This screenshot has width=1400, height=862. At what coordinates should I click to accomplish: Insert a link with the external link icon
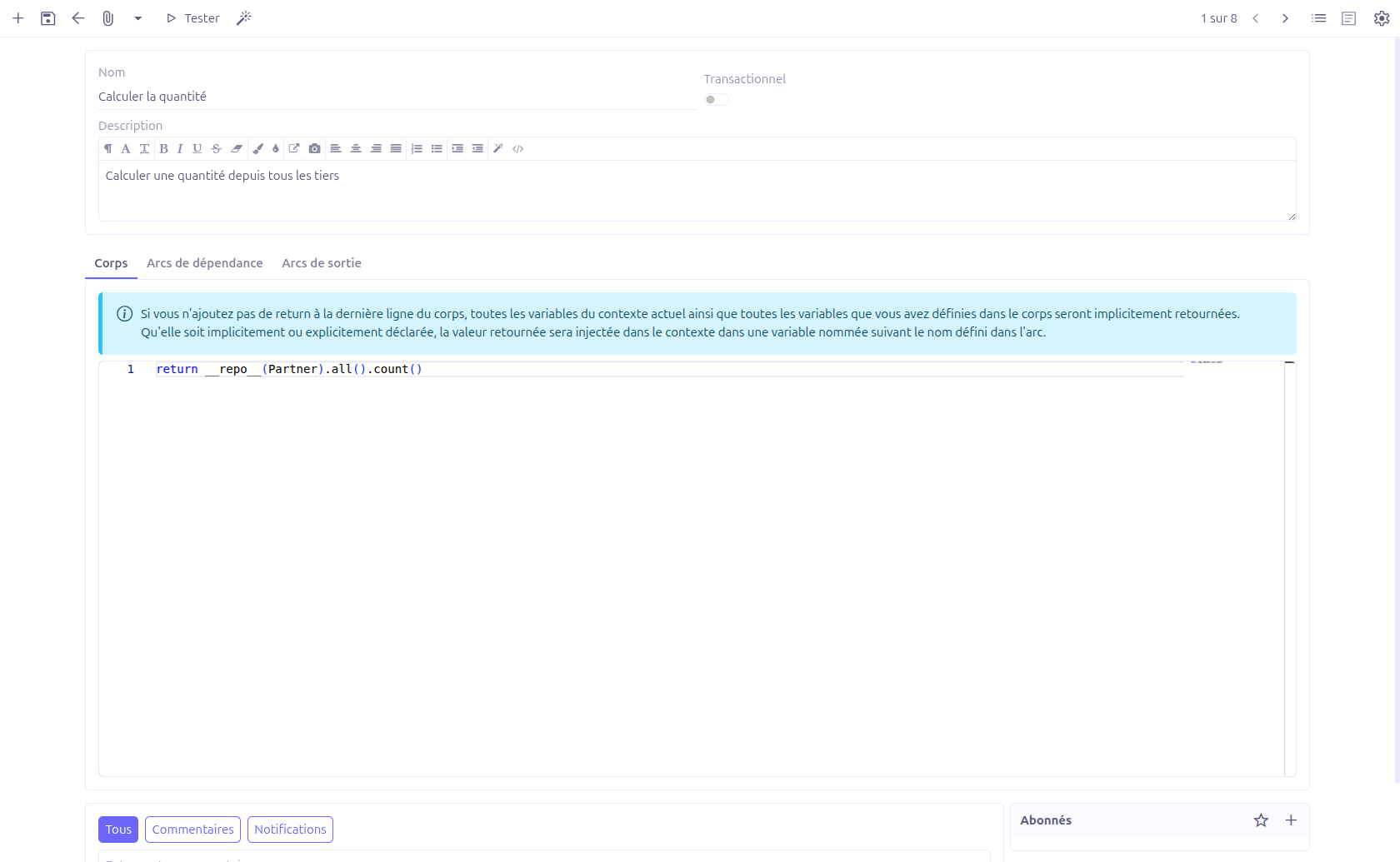294,148
